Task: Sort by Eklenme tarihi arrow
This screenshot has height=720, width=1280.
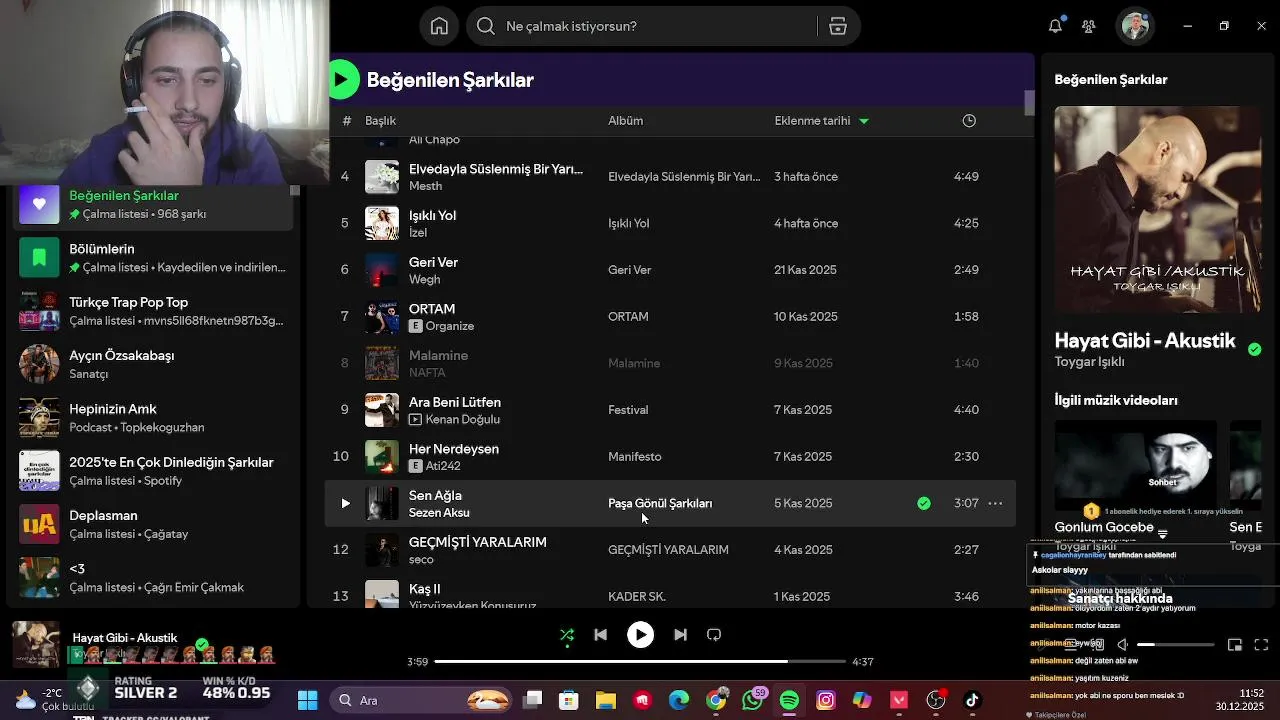Action: (864, 121)
